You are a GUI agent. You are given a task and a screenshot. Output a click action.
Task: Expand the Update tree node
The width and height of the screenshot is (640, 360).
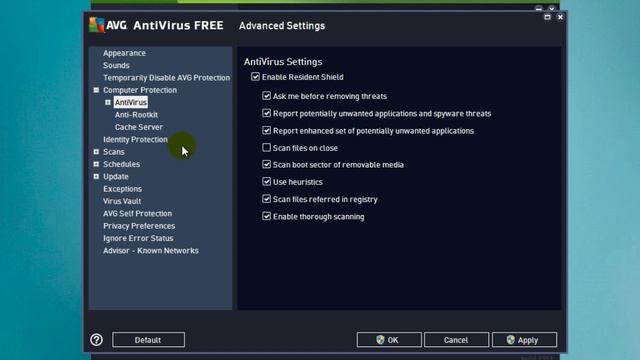tap(96, 176)
